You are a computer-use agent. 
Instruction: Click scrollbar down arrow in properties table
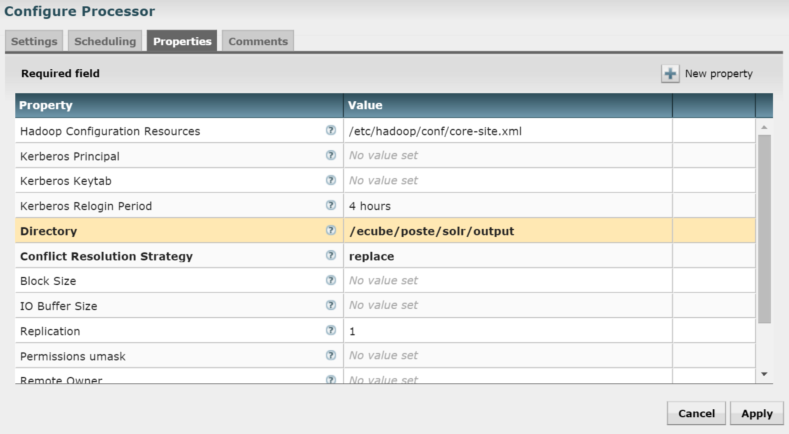coord(764,374)
